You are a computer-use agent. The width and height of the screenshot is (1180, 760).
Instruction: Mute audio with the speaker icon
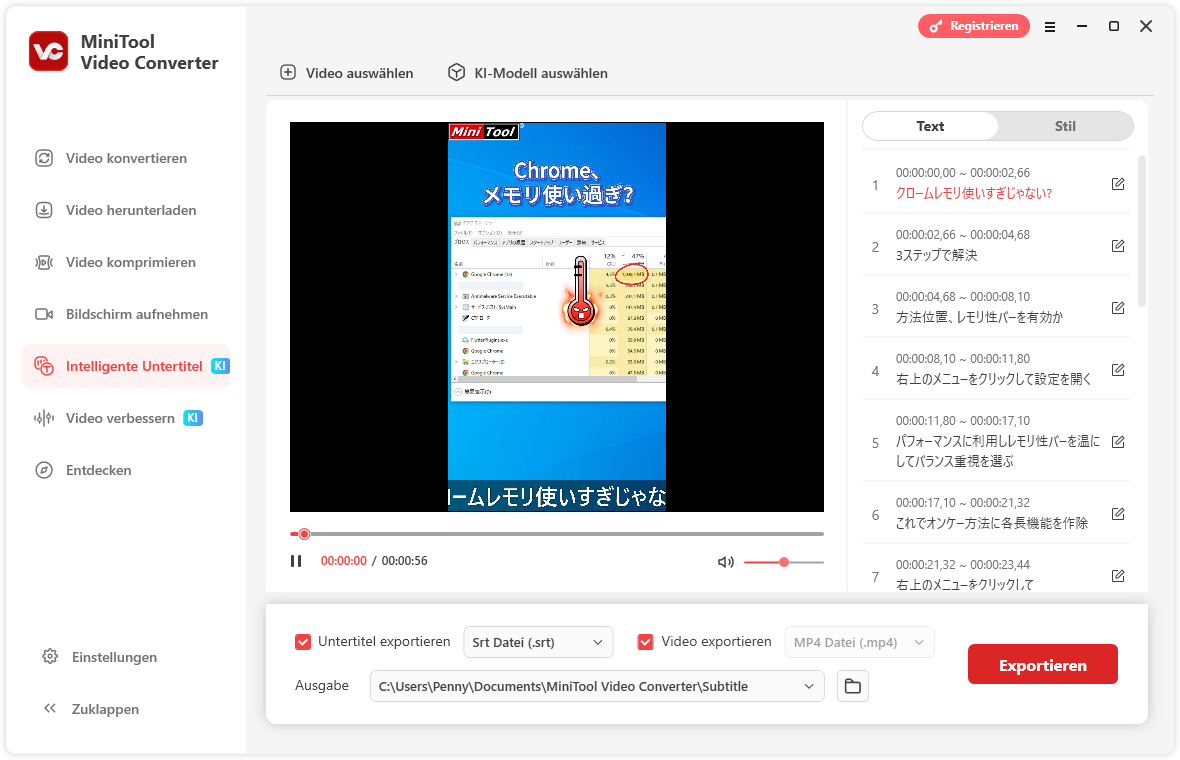(x=725, y=562)
